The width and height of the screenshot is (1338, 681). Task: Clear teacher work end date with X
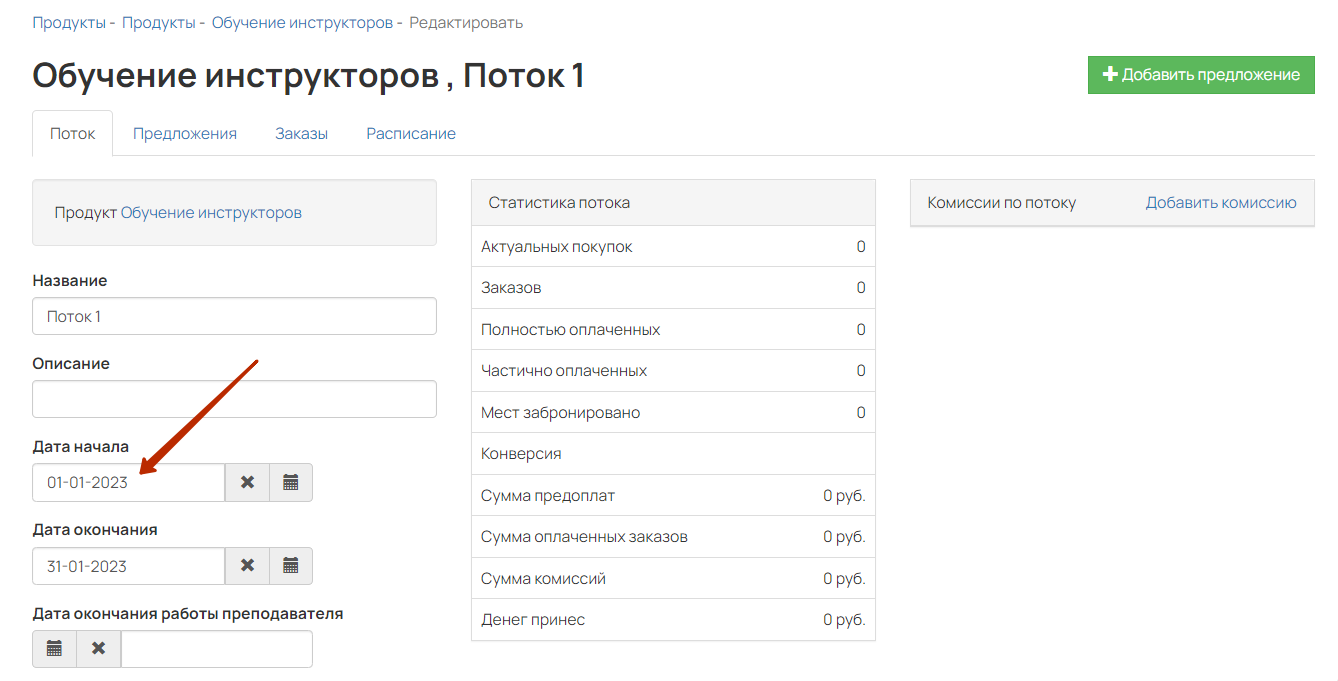99,649
